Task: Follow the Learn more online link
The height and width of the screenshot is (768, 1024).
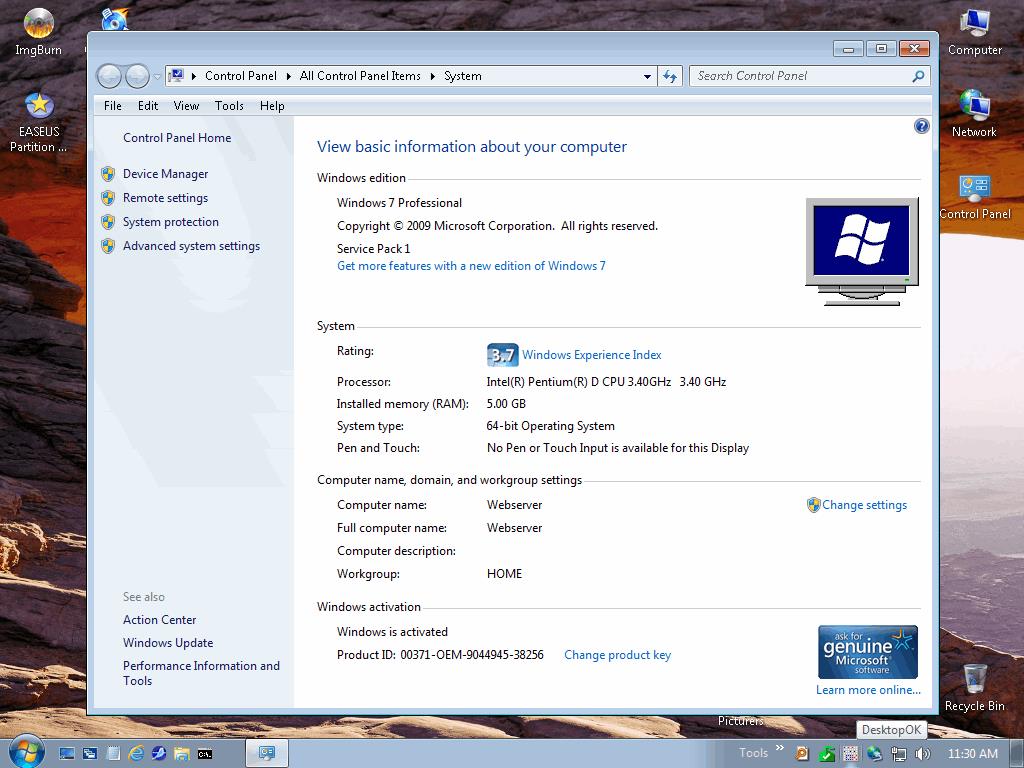Action: (868, 690)
